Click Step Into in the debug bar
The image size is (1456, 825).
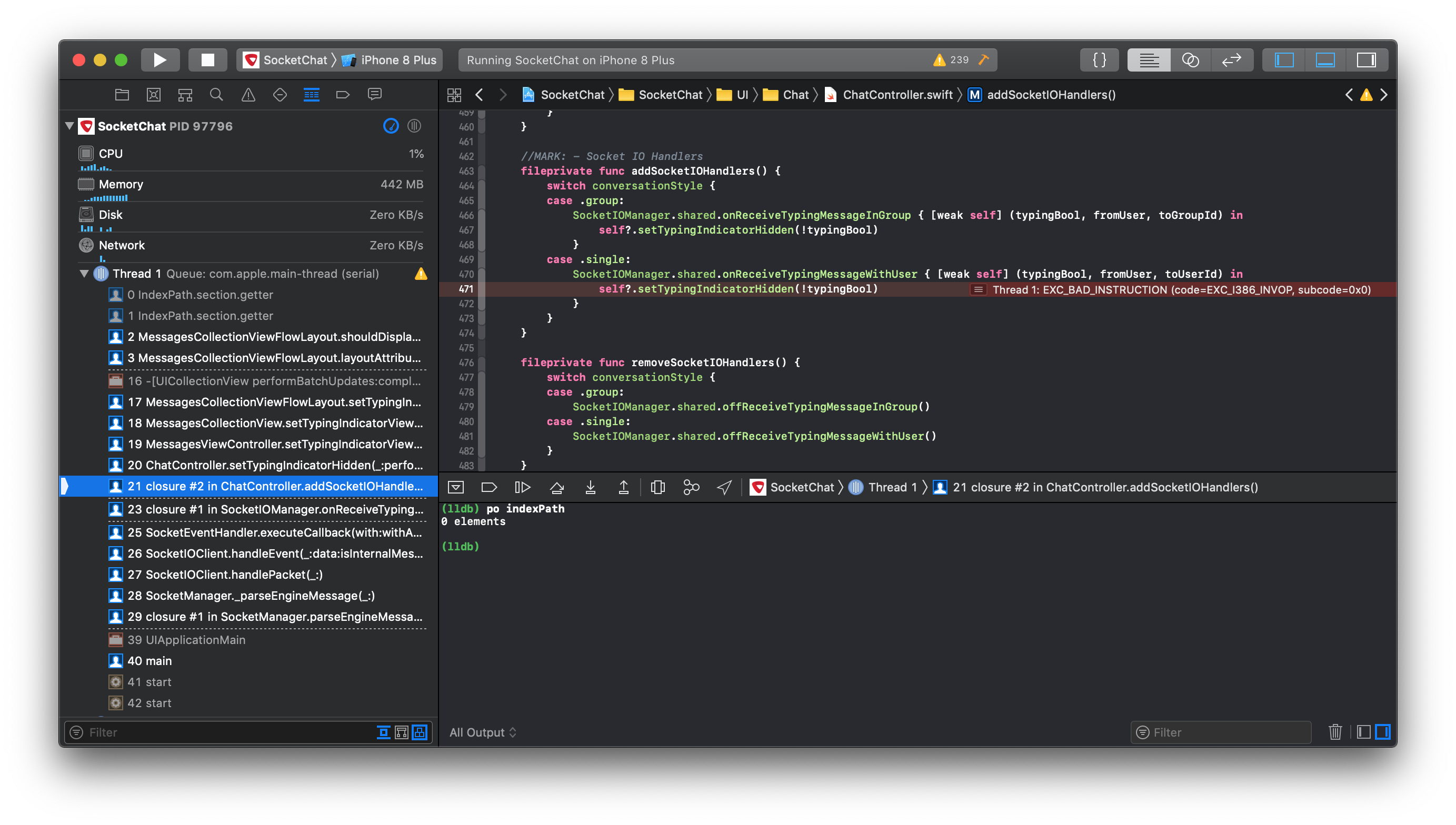pyautogui.click(x=590, y=487)
